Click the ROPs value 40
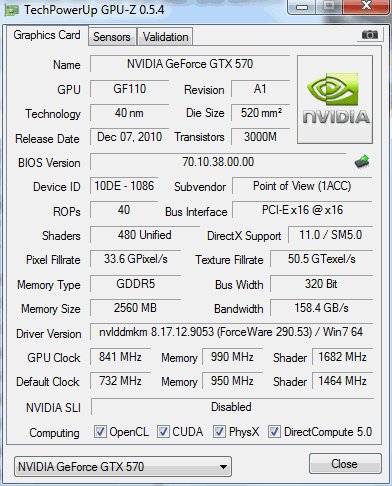 point(124,210)
